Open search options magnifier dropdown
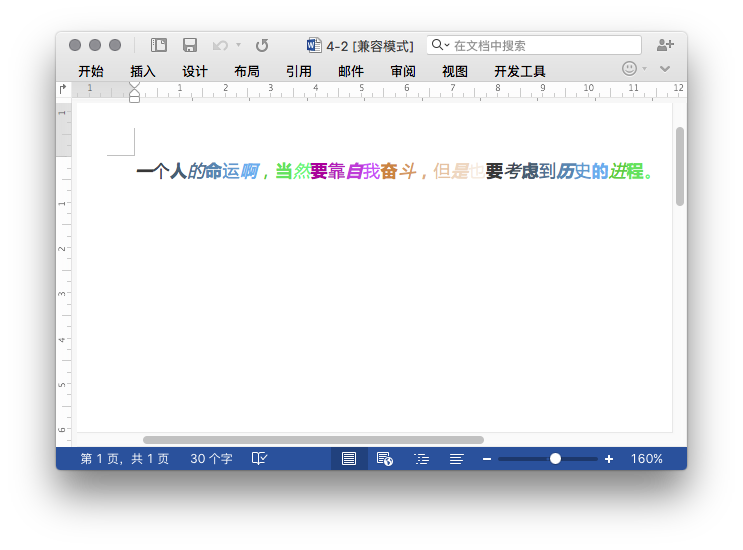 [440, 45]
